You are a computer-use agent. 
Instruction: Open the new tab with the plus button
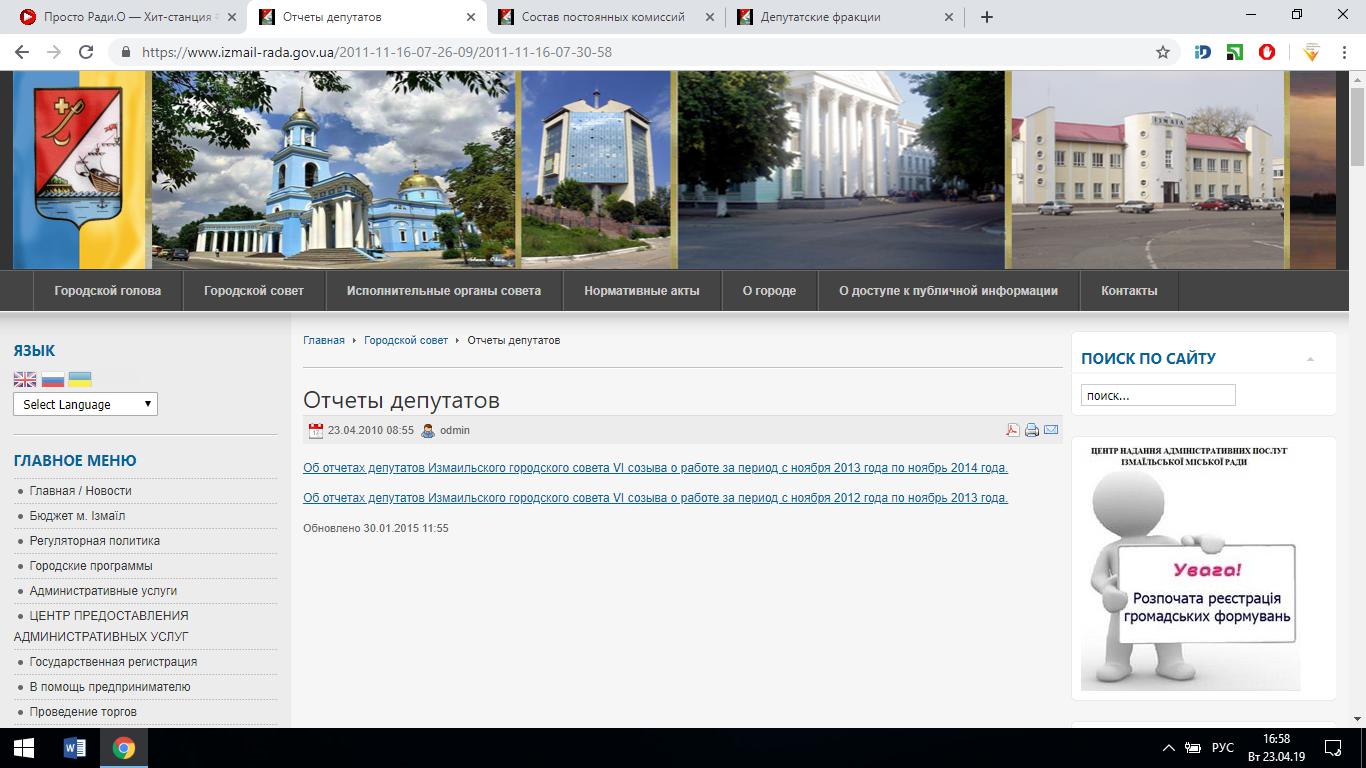[987, 17]
